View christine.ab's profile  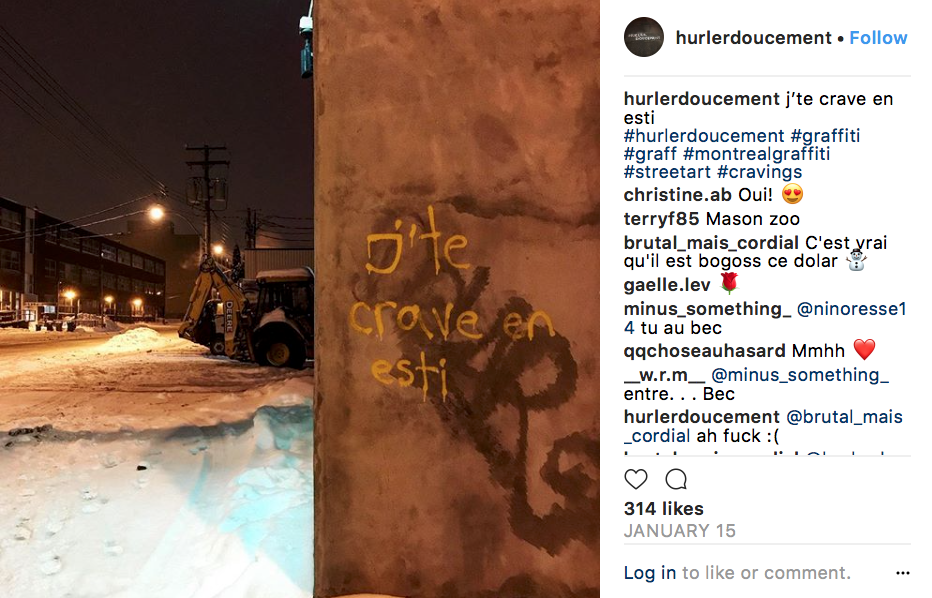tap(678, 194)
